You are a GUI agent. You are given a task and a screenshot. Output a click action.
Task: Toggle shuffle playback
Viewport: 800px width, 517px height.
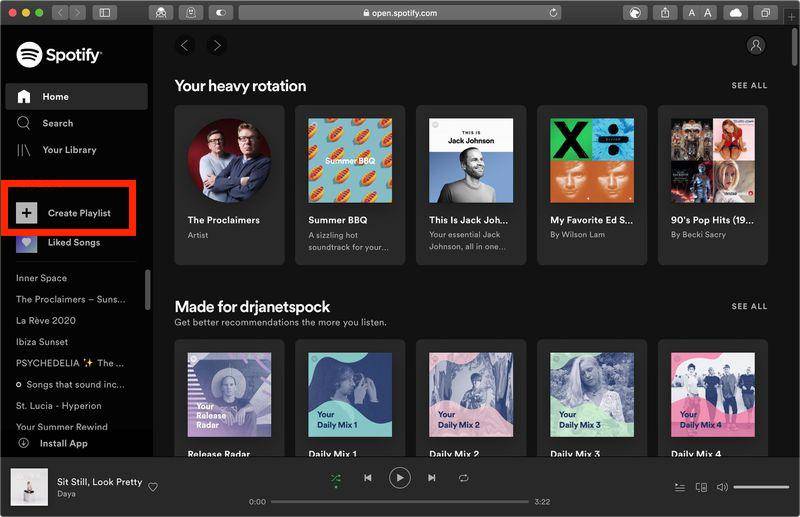point(336,478)
